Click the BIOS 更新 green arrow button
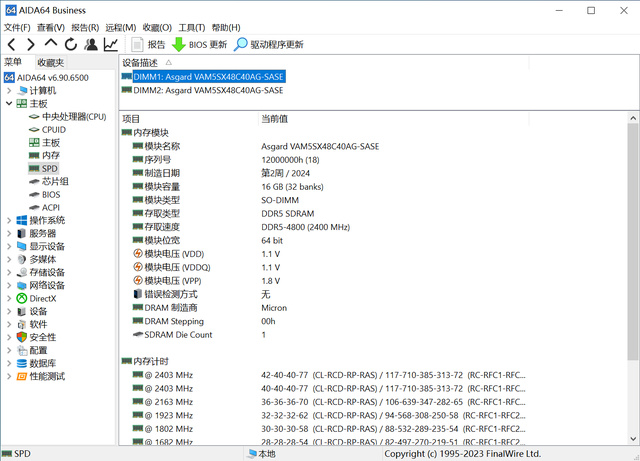Viewport: 640px width, 461px height. click(199, 45)
